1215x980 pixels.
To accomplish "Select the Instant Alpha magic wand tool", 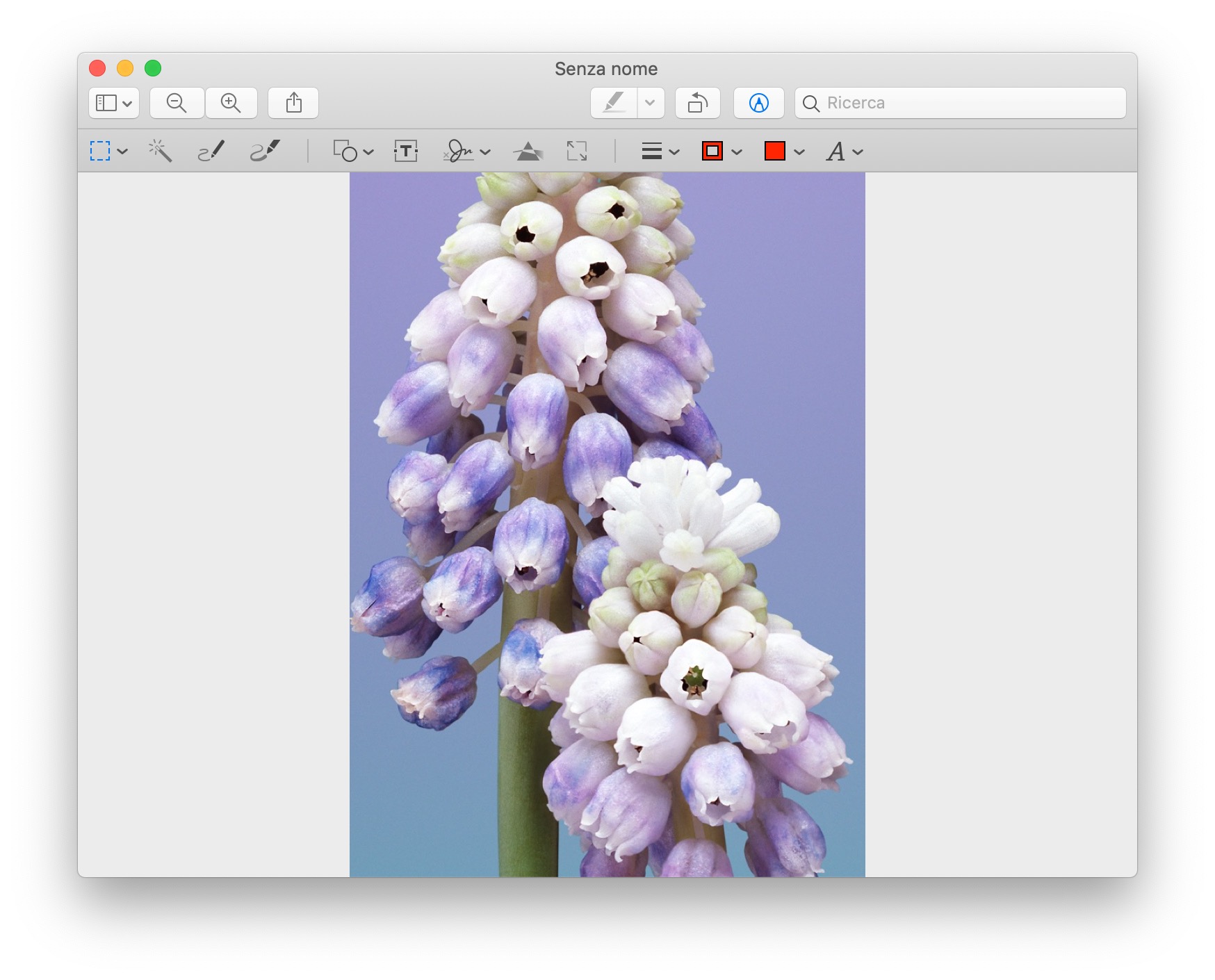I will click(x=160, y=151).
